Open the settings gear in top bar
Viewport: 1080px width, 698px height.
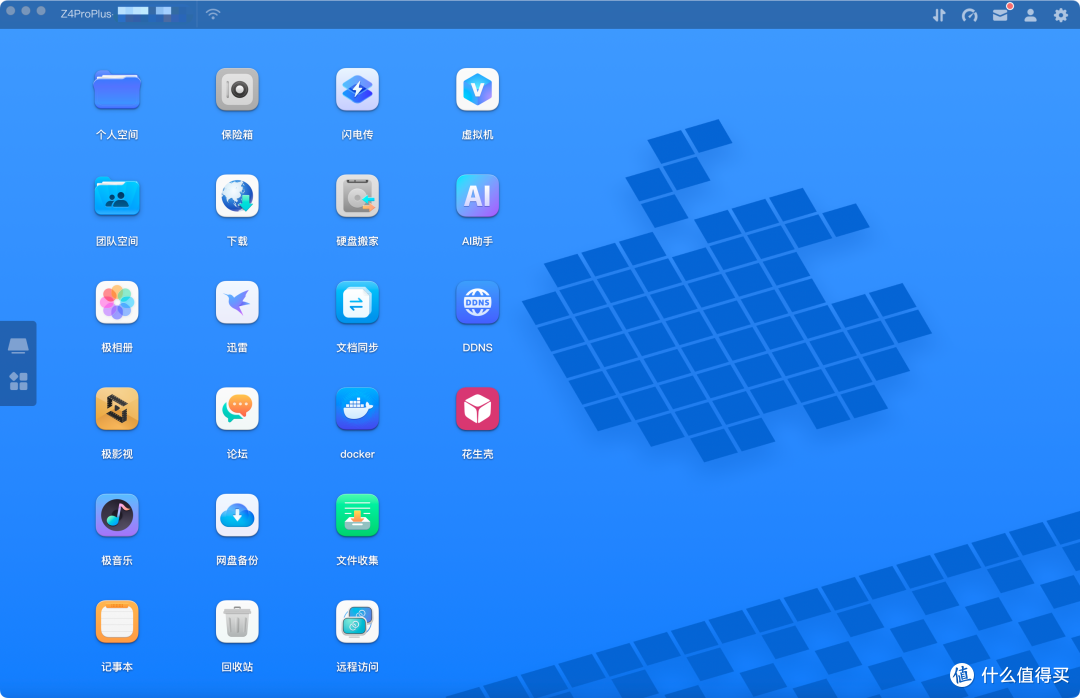[1061, 15]
